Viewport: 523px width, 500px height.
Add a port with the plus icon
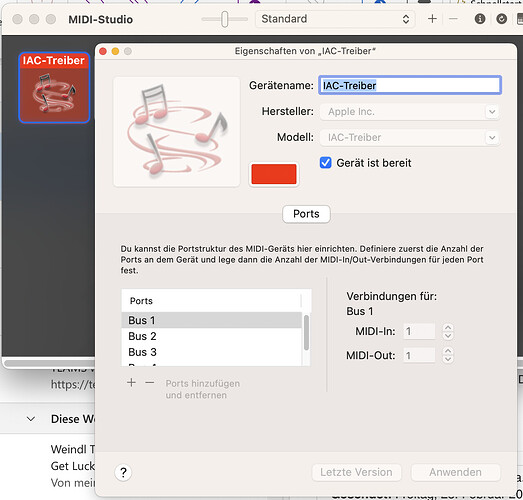[x=131, y=383]
